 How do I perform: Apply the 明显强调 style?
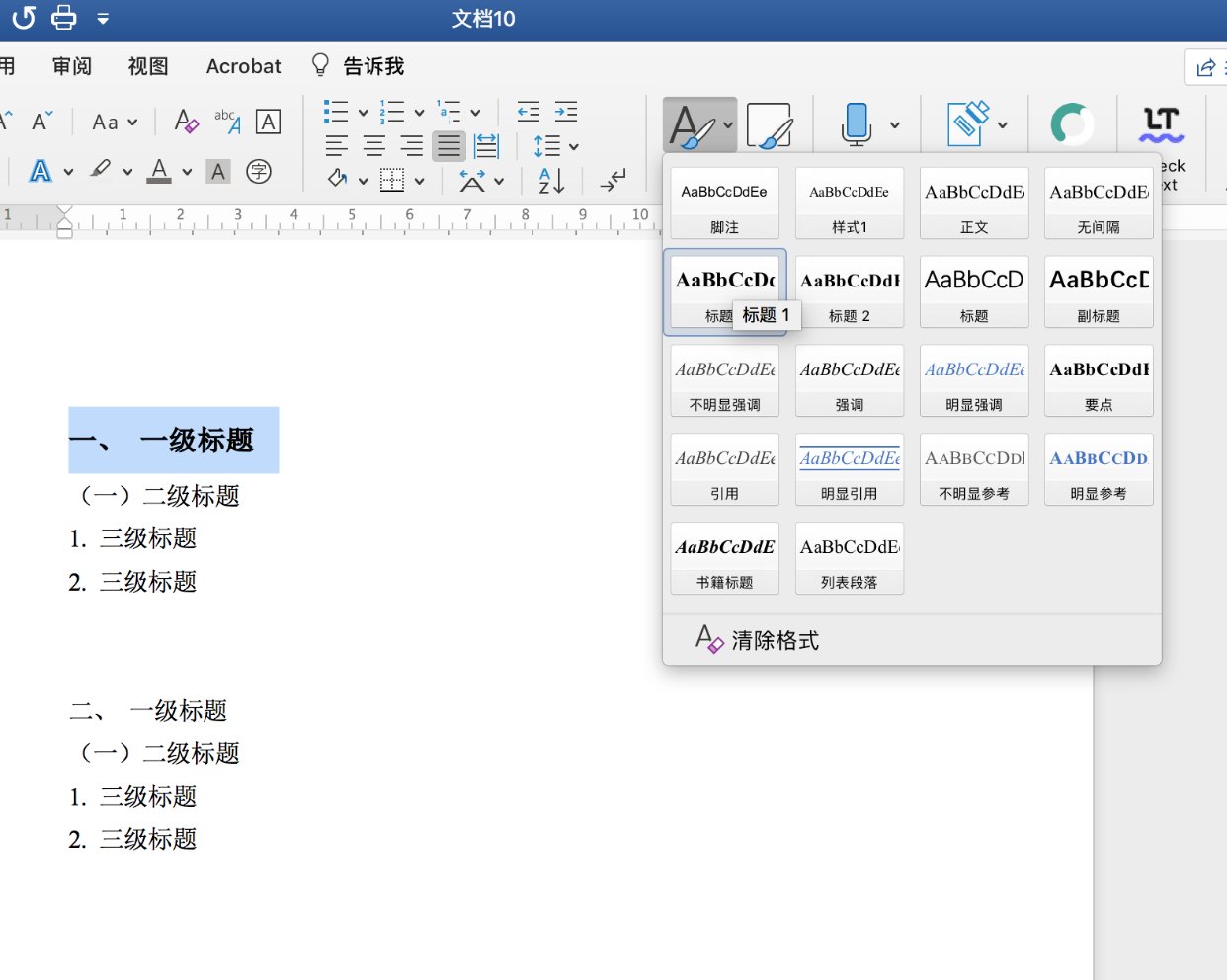coord(974,381)
